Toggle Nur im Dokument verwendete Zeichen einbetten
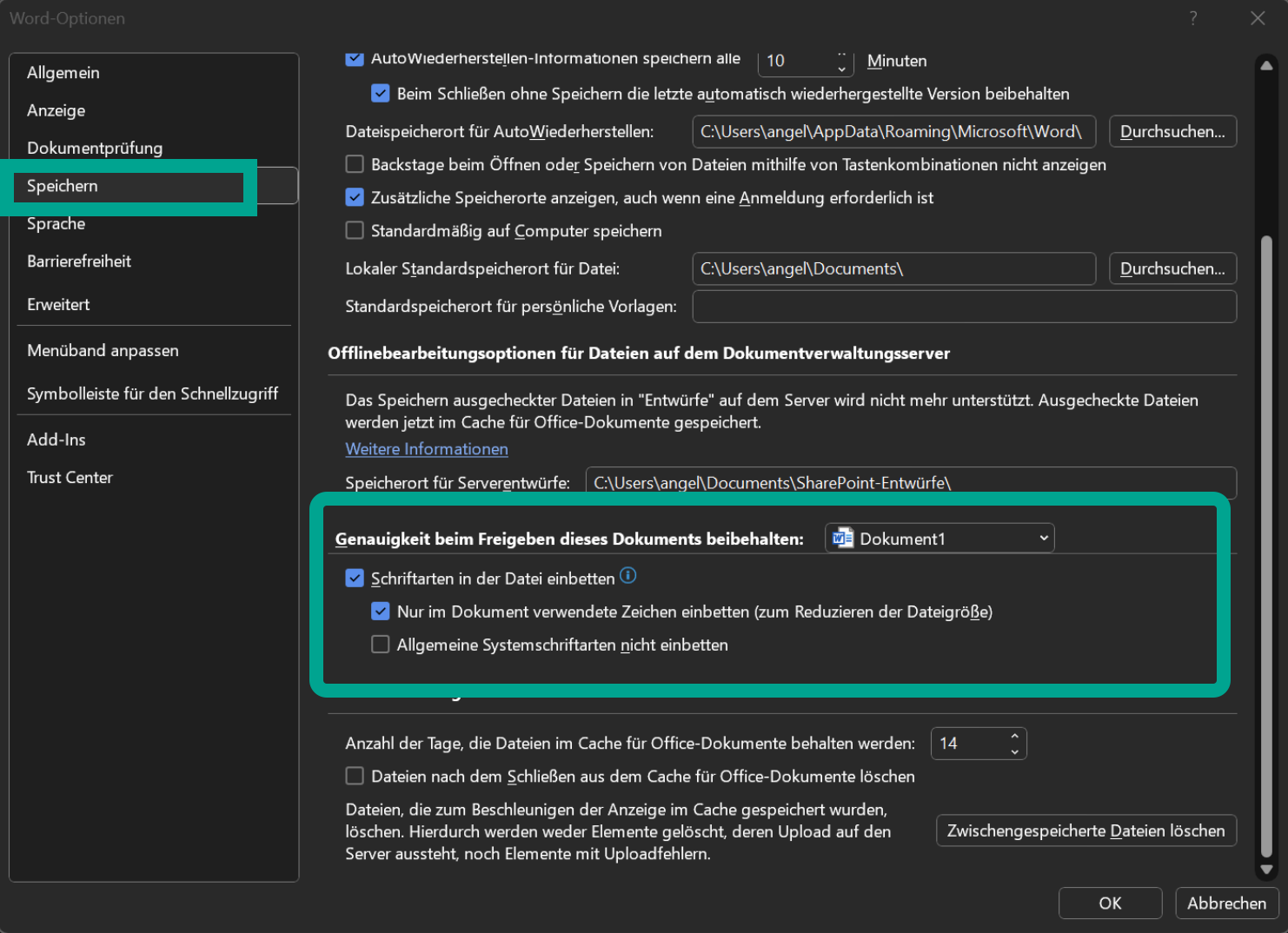This screenshot has width=1288, height=933. (x=381, y=611)
